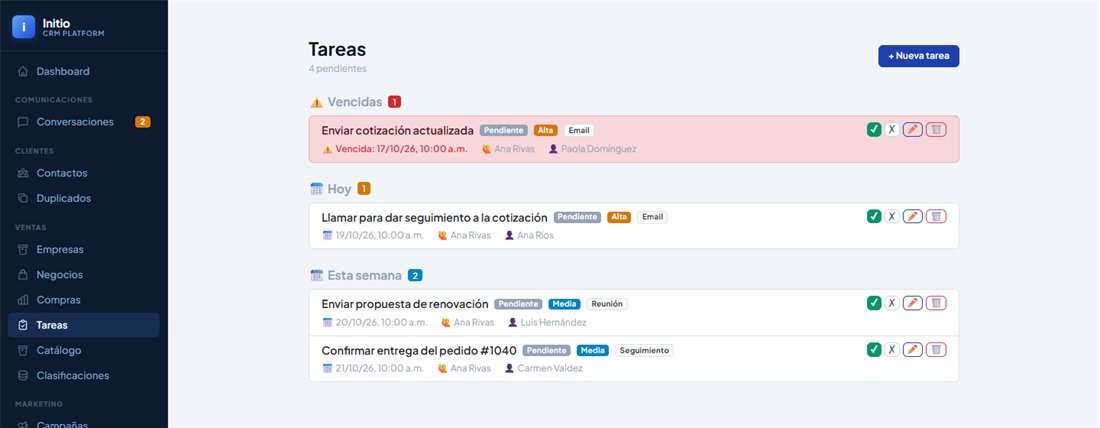
Task: Cancel 'Enviar cotización actualizada' with X
Action: 892,129
